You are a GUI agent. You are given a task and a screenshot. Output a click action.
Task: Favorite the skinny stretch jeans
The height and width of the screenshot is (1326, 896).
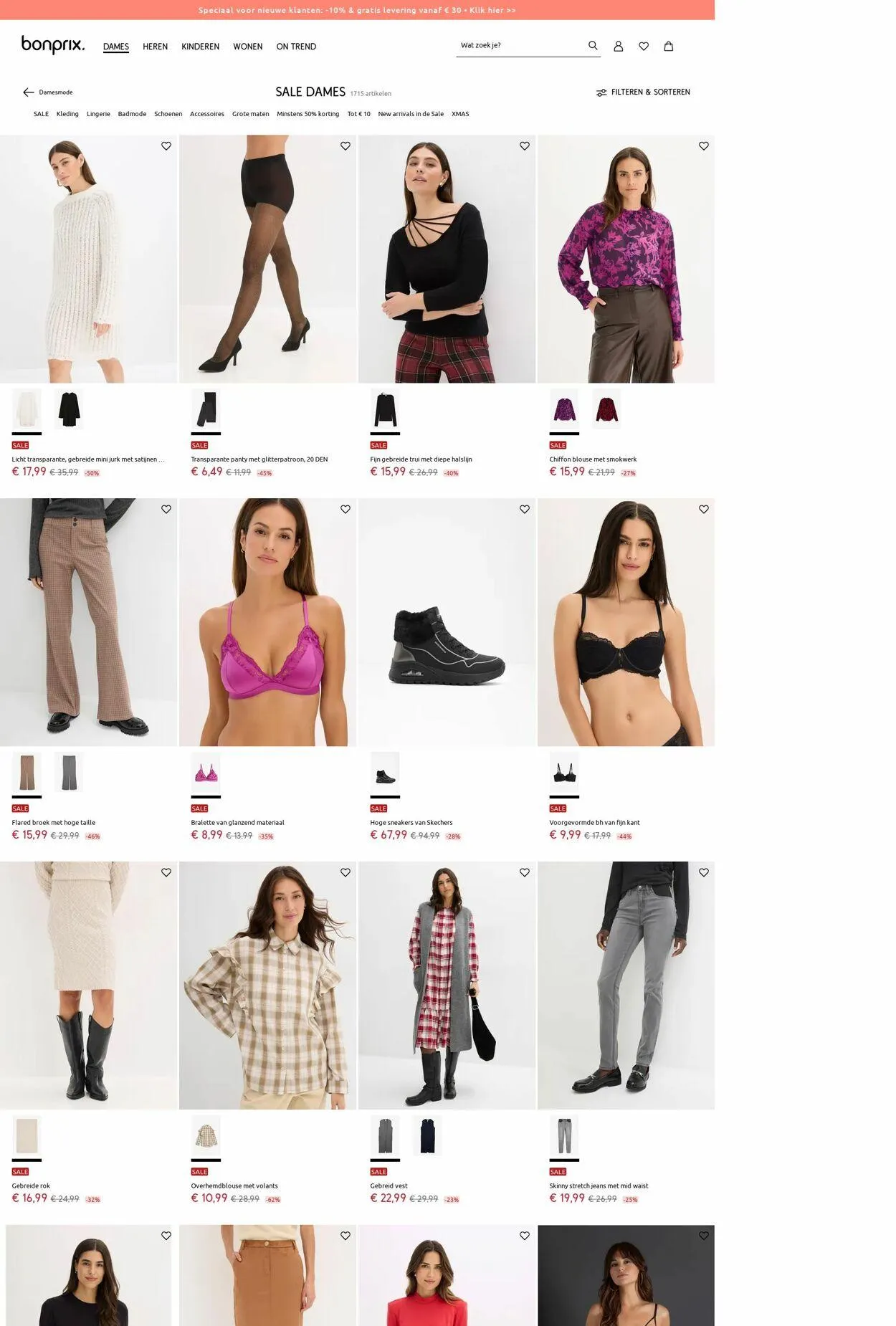click(704, 872)
